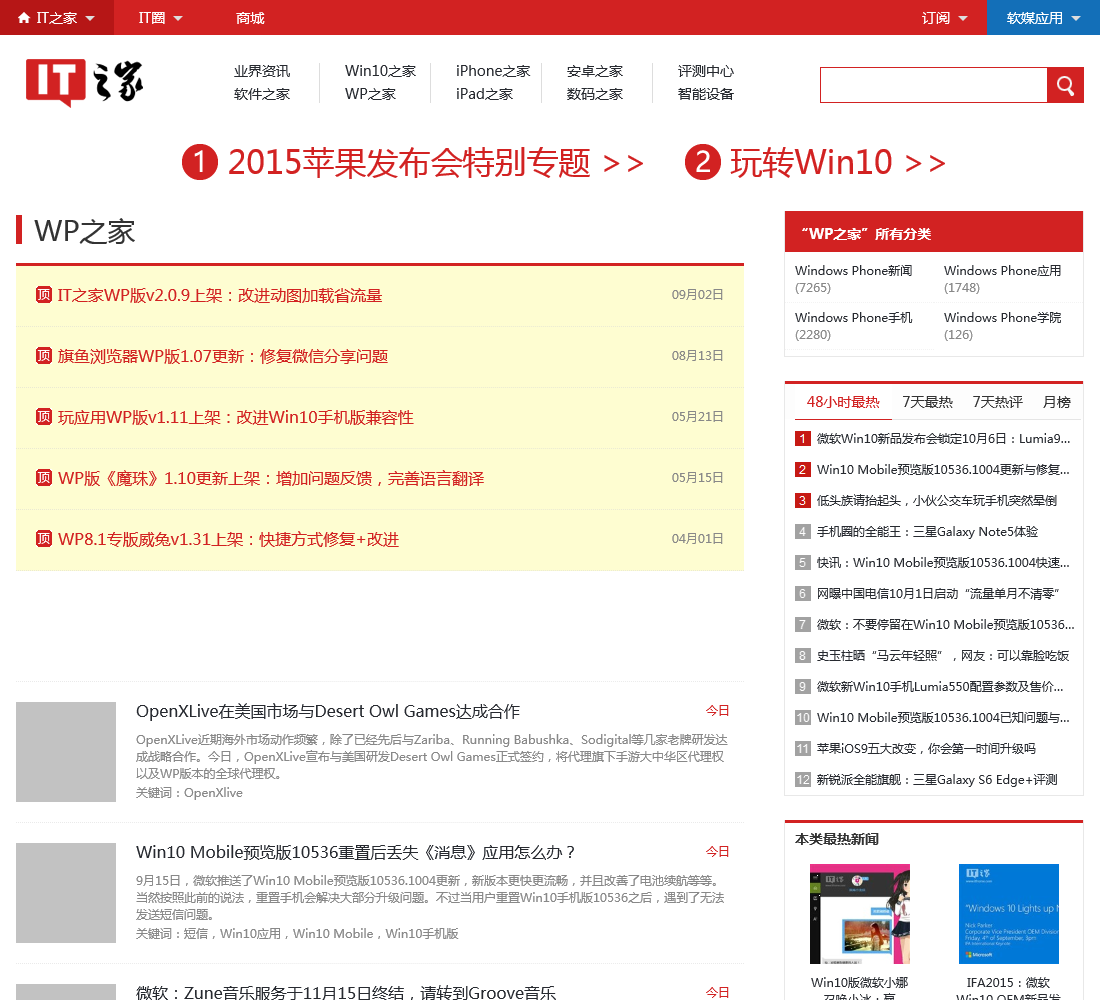Click the Win10手机版 keyword tag

coord(422,934)
